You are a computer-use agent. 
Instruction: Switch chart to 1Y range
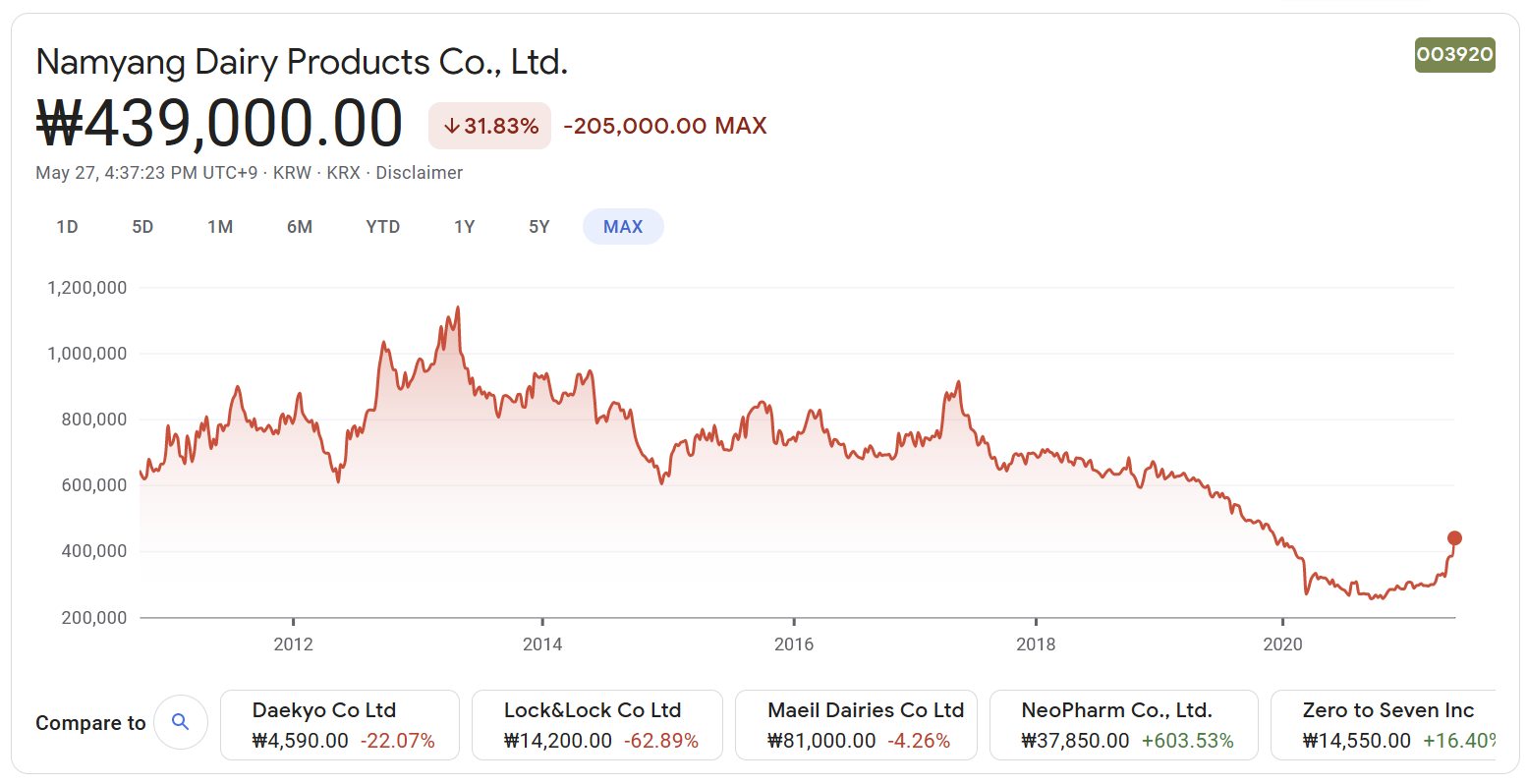click(464, 227)
